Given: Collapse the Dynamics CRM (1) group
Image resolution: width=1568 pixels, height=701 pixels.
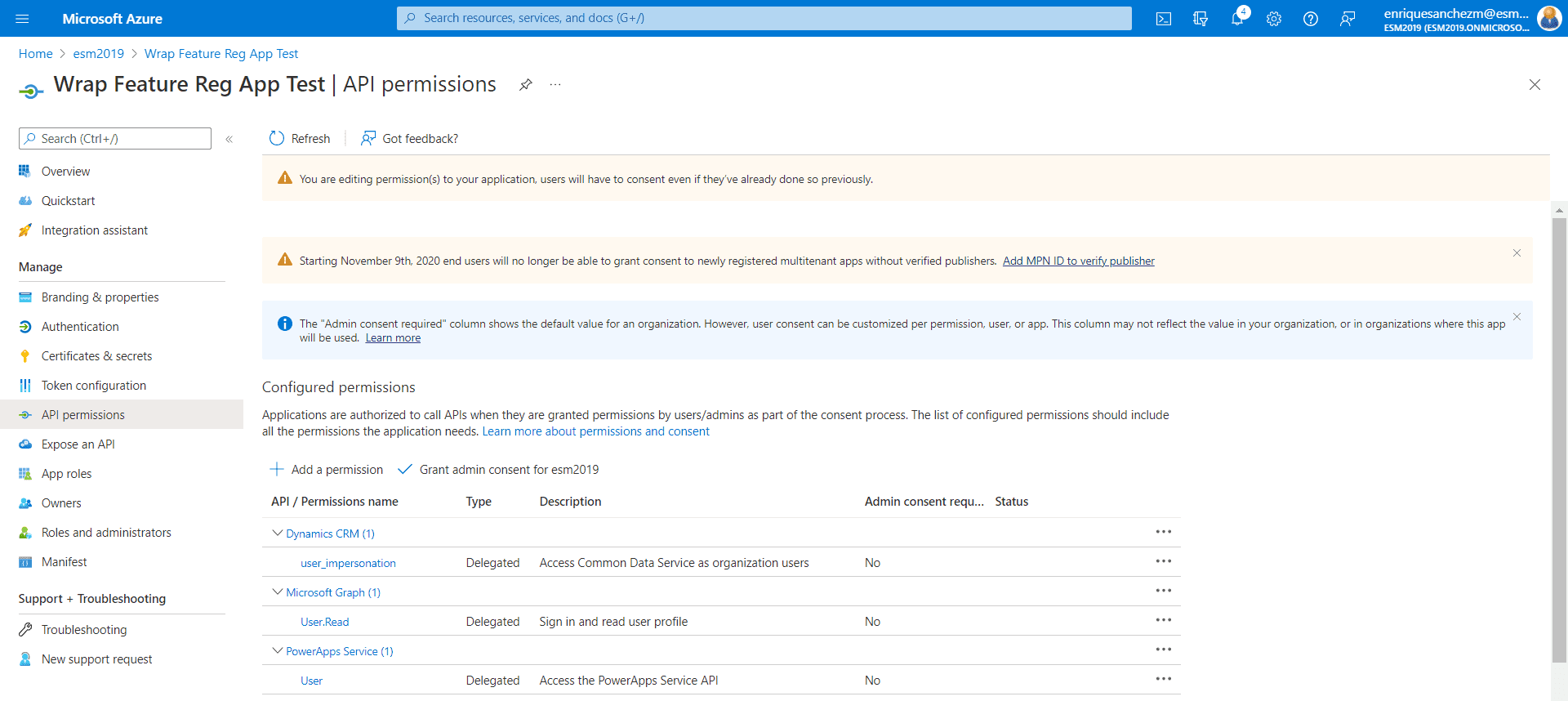Looking at the screenshot, I should (x=278, y=533).
